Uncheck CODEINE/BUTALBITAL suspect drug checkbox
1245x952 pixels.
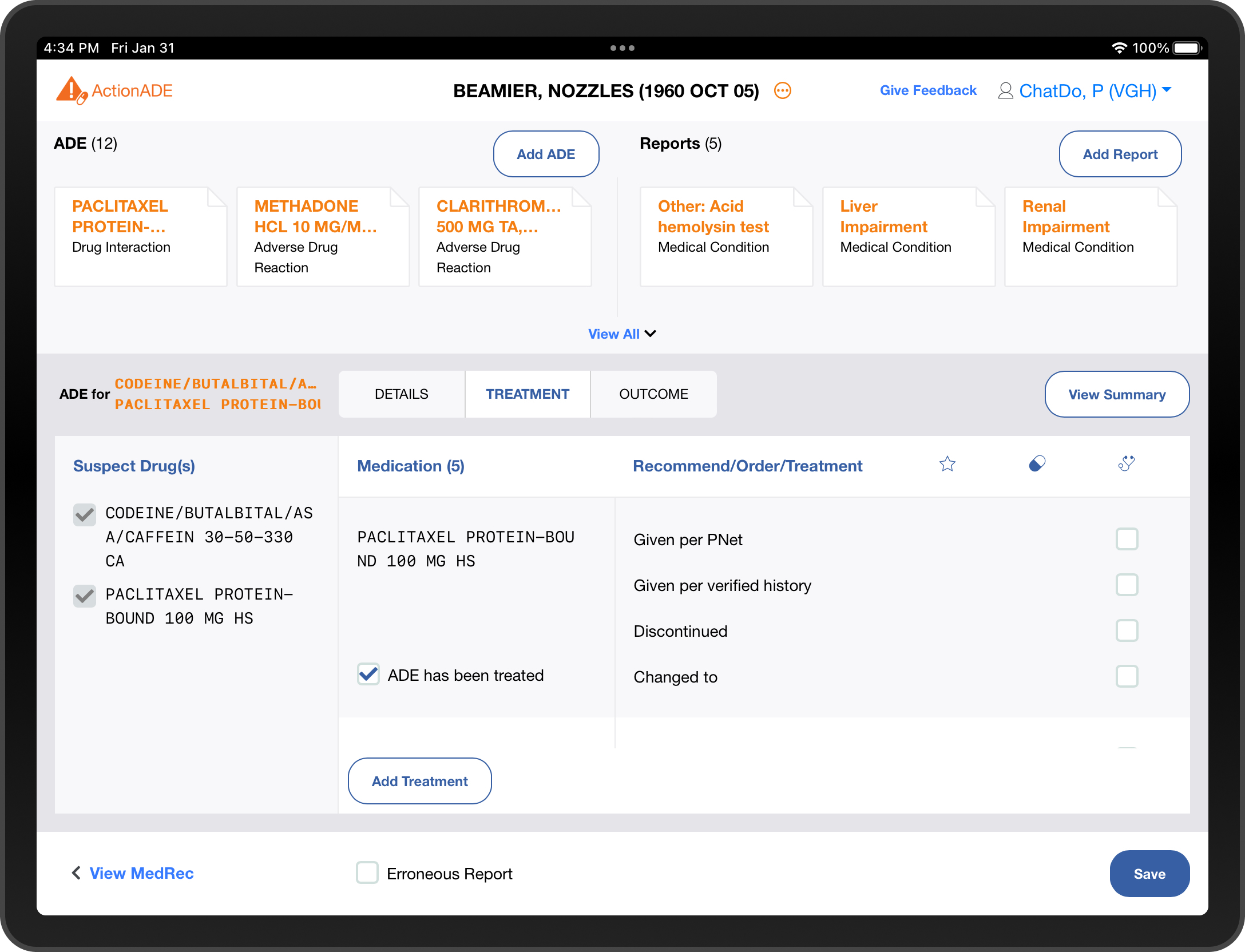tap(85, 515)
